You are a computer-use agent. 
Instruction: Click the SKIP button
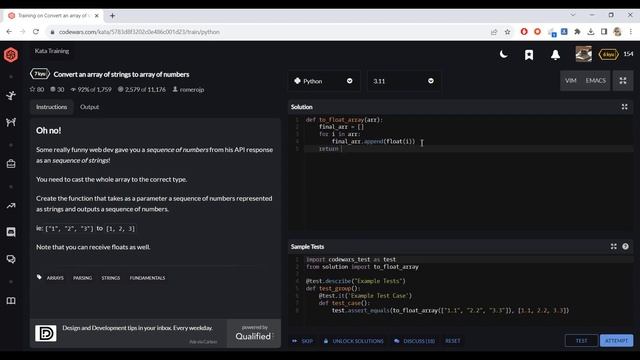pyautogui.click(x=303, y=341)
